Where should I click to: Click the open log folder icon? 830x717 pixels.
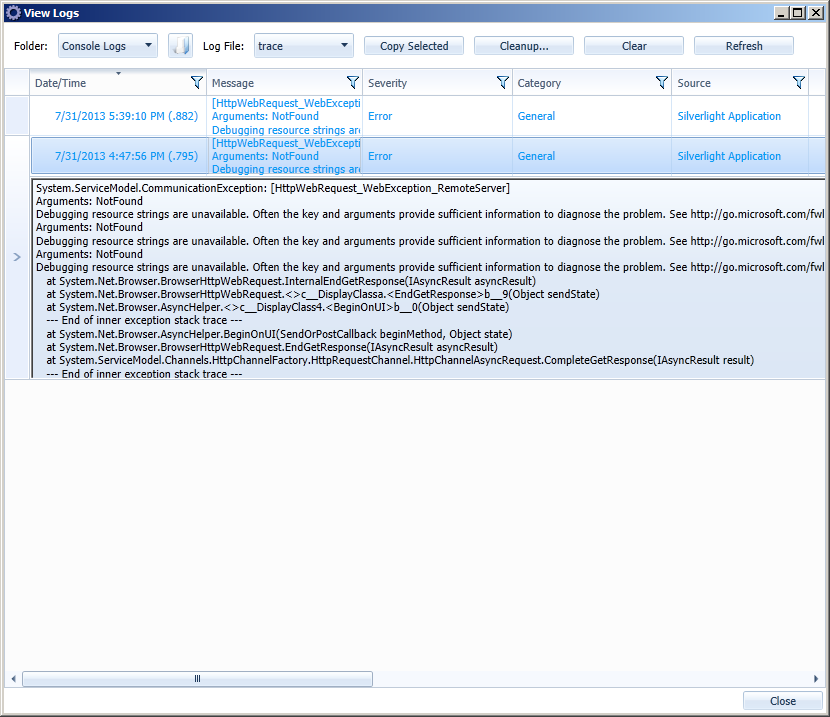pos(180,46)
